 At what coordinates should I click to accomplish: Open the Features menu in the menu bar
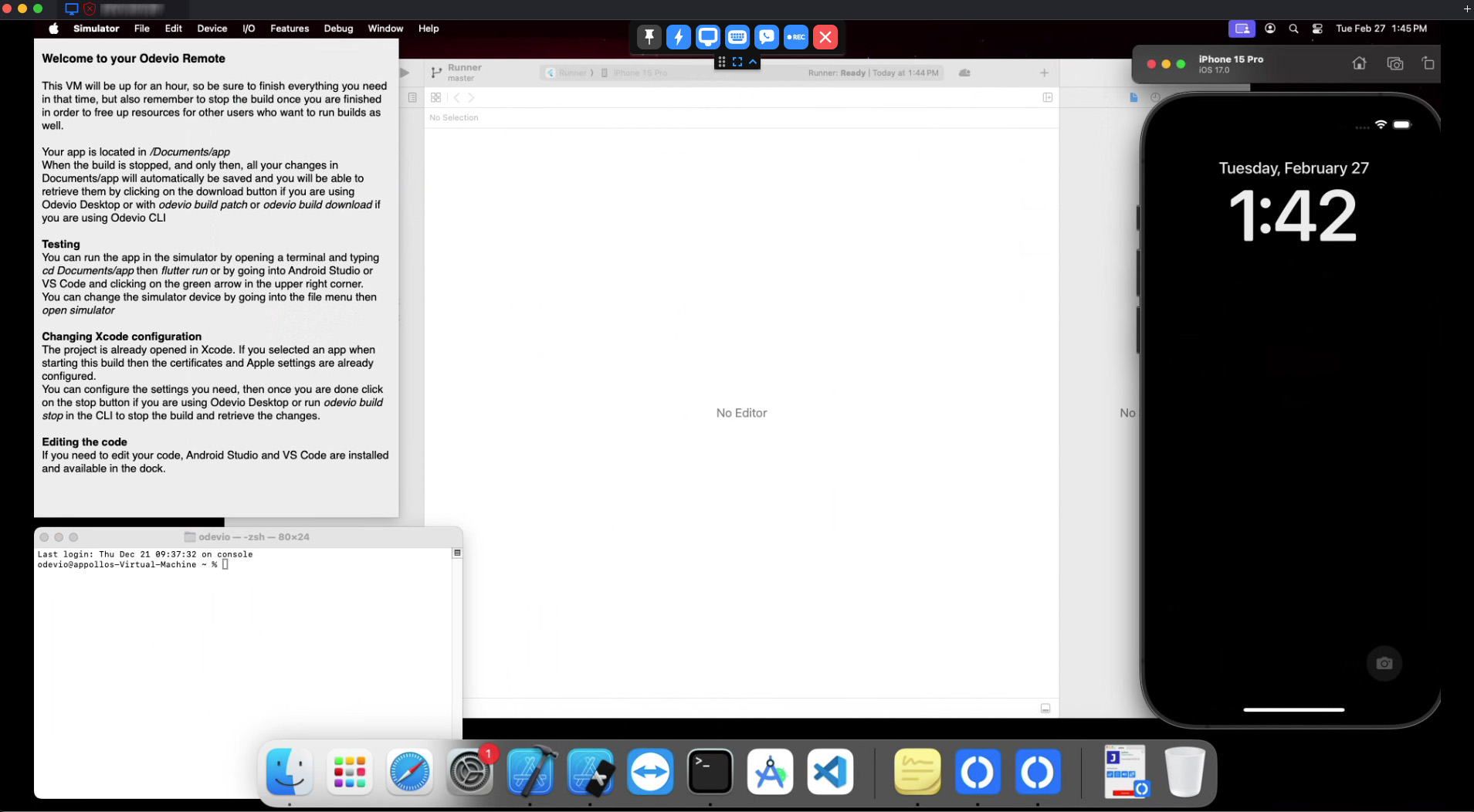tap(290, 29)
